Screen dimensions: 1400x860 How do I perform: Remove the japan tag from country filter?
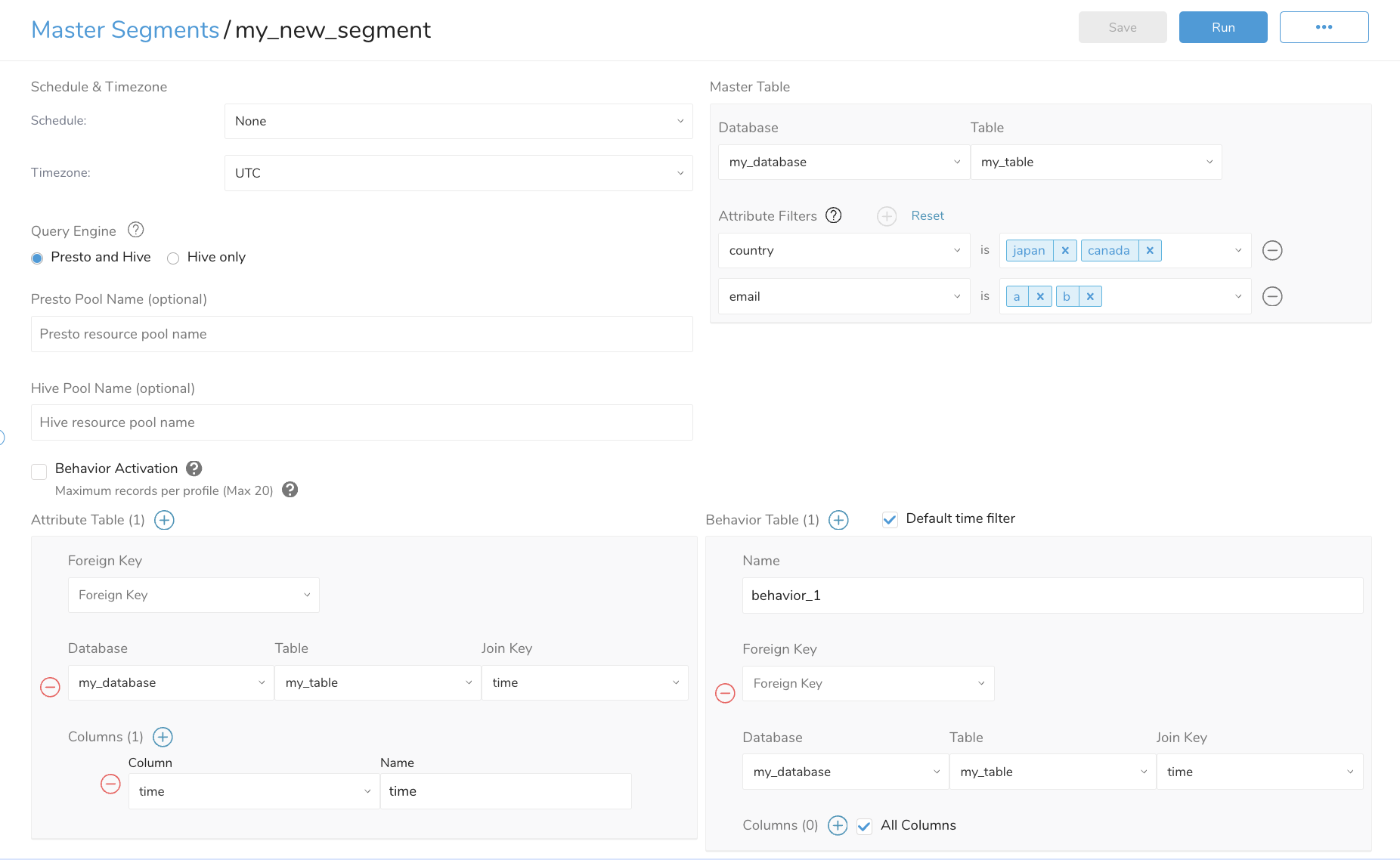[x=1064, y=250]
